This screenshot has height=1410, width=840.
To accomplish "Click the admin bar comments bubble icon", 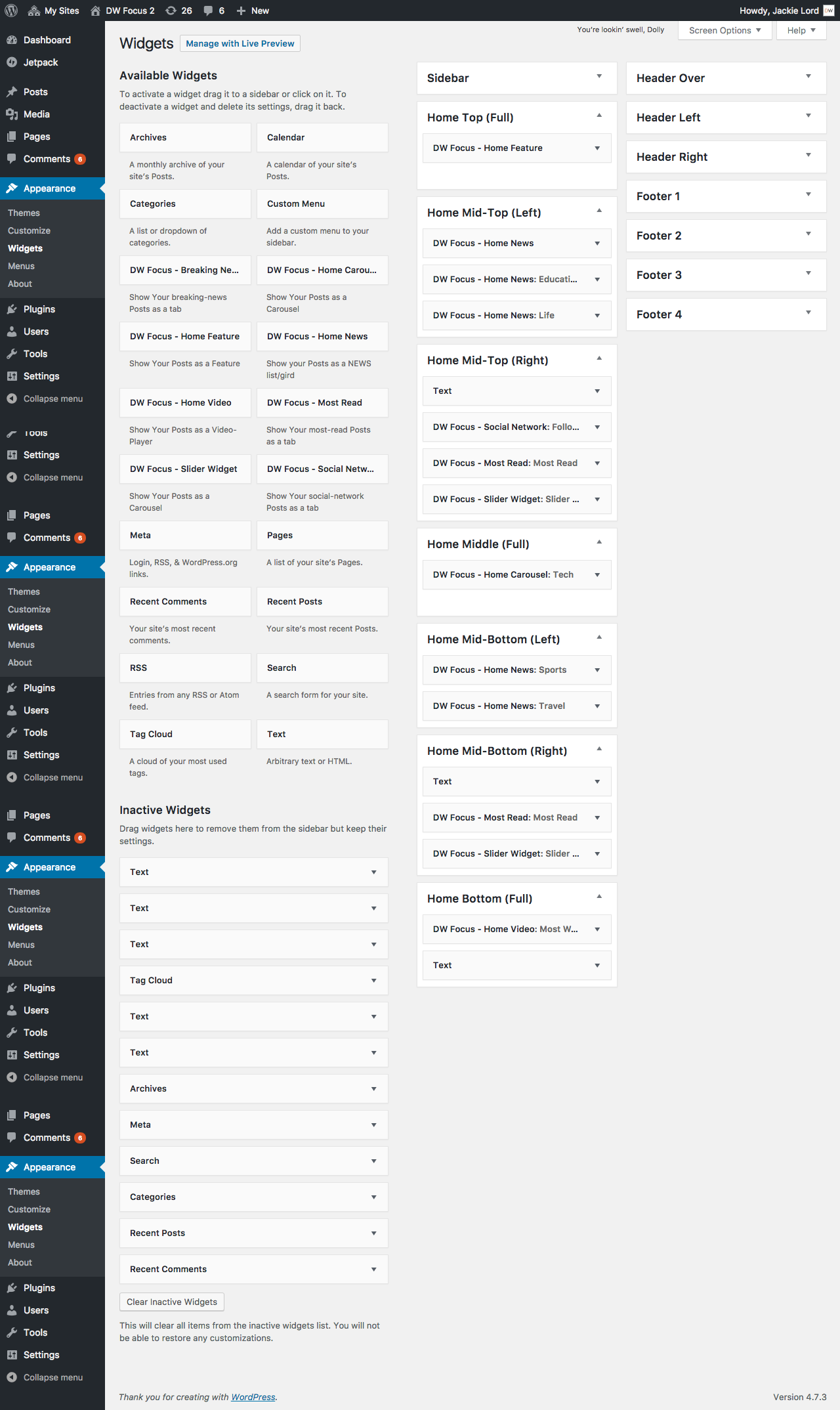I will (208, 11).
